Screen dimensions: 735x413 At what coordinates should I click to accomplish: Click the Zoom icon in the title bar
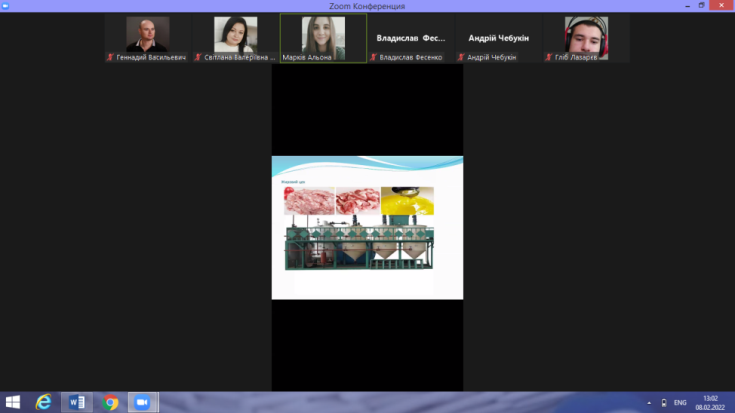click(x=6, y=6)
